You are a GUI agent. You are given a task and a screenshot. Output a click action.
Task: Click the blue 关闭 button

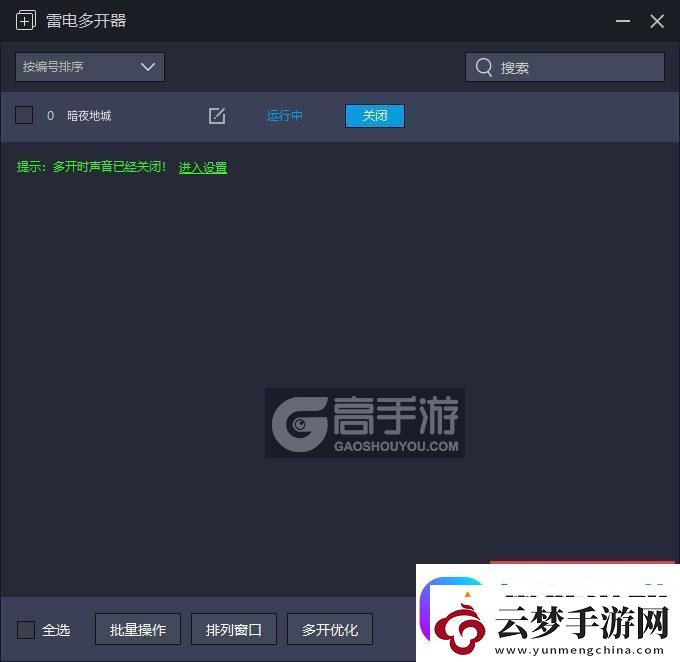click(x=375, y=116)
